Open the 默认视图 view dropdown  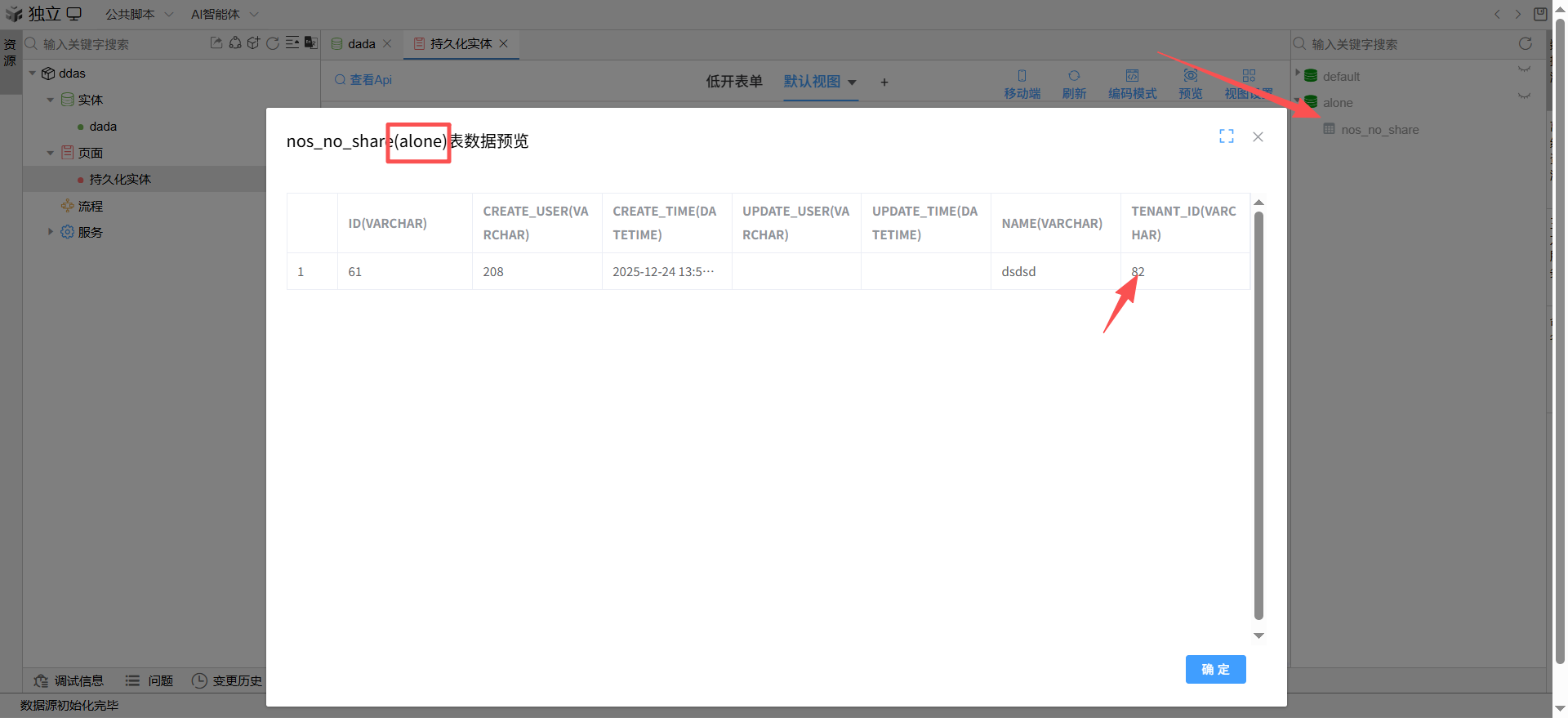820,82
